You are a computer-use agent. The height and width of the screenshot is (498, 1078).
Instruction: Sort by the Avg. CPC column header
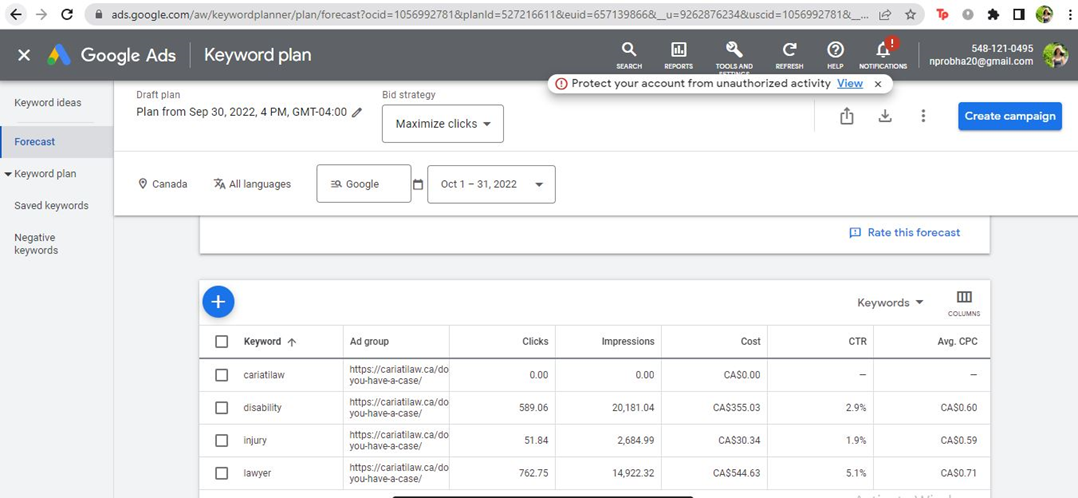pos(958,341)
